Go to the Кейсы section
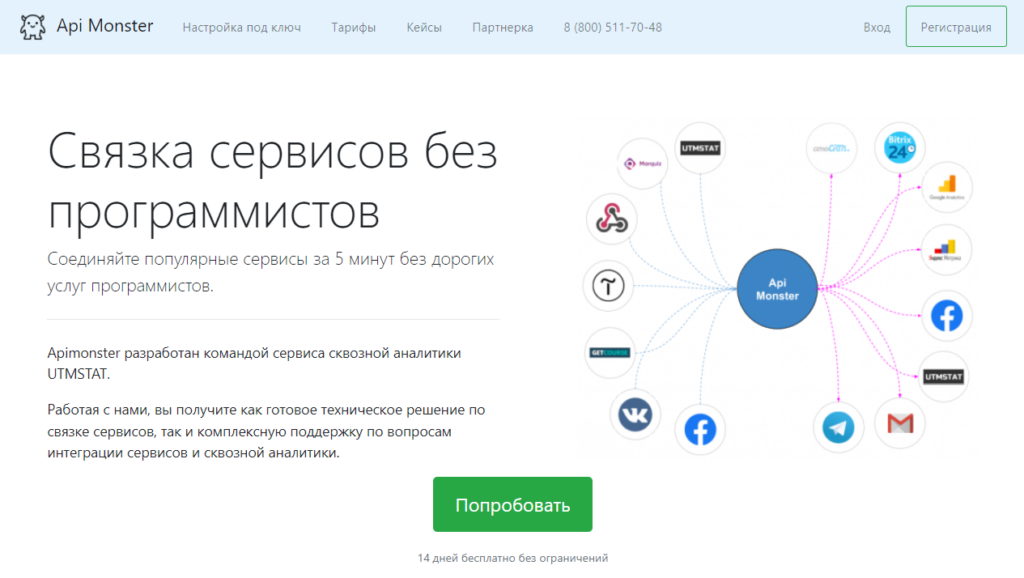1024x578 pixels. click(x=424, y=27)
